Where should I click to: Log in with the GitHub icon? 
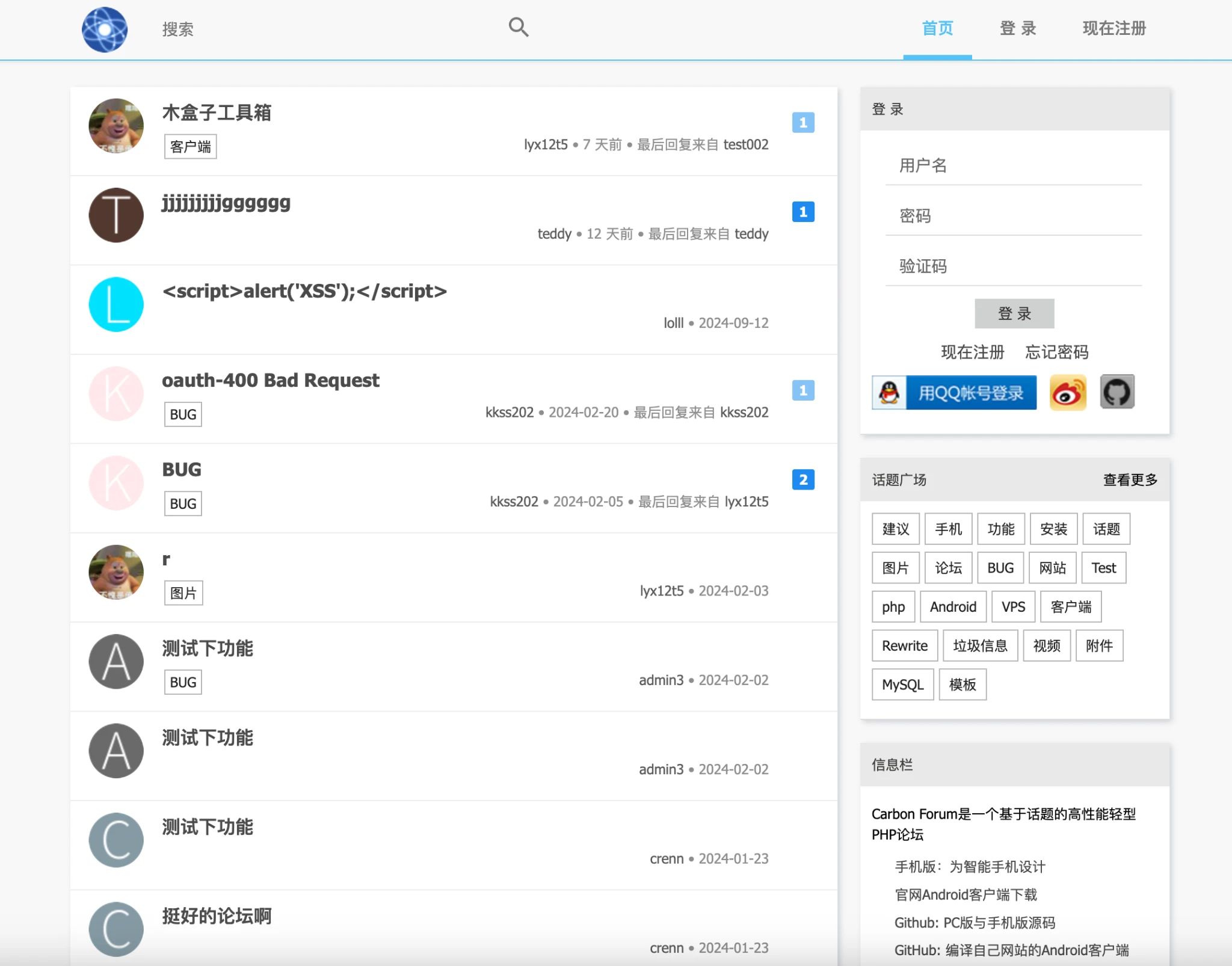point(1117,392)
